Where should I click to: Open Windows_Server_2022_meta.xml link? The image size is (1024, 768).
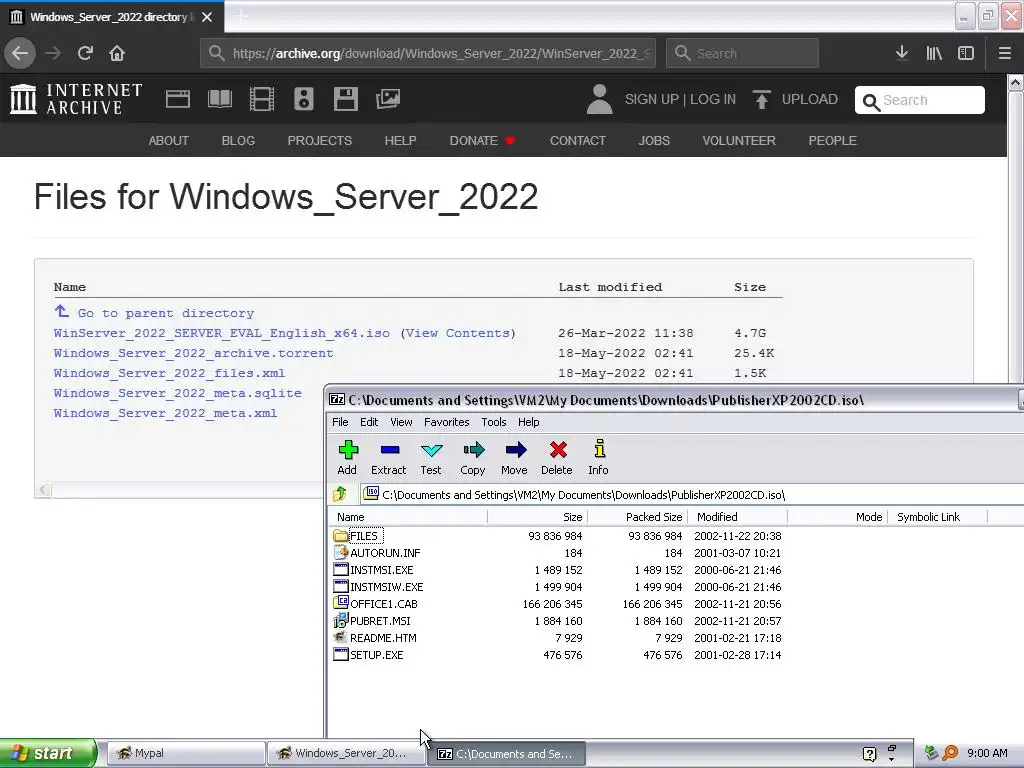(x=165, y=413)
